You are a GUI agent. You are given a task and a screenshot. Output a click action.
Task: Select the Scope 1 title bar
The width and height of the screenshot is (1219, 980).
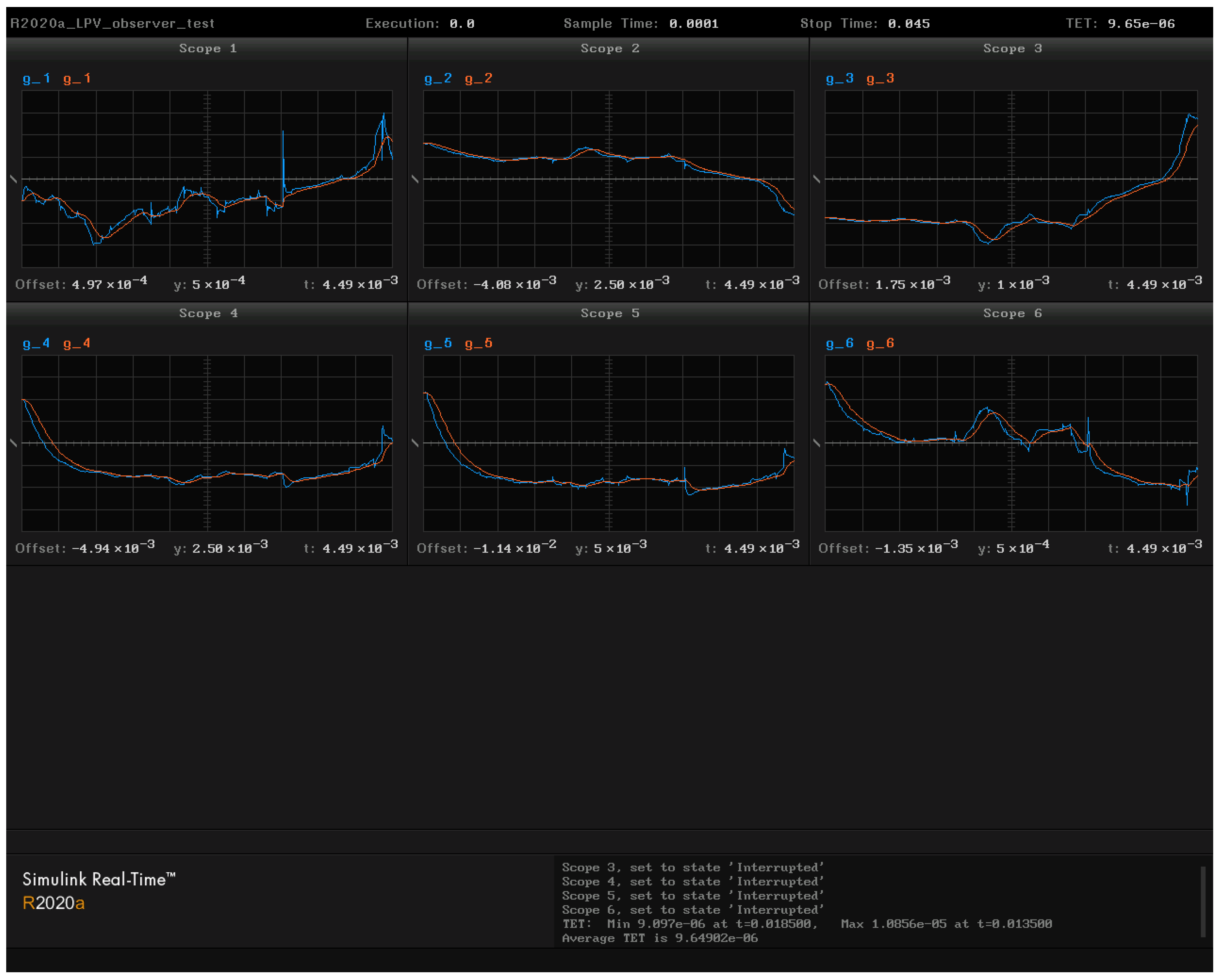208,48
